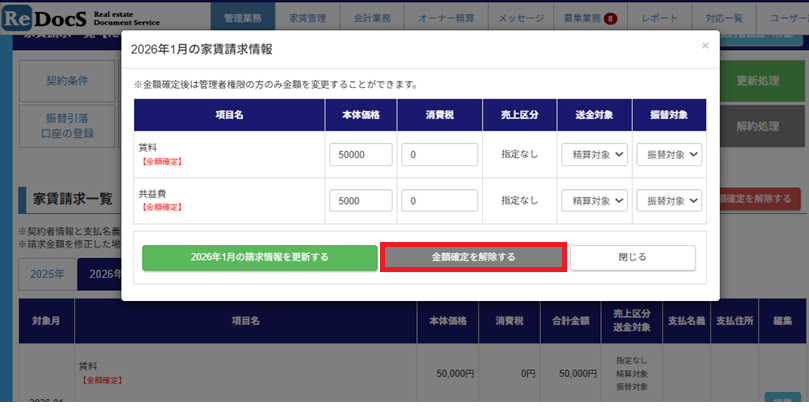Click the 対象月 header in the background table

pyautogui.click(x=46, y=321)
